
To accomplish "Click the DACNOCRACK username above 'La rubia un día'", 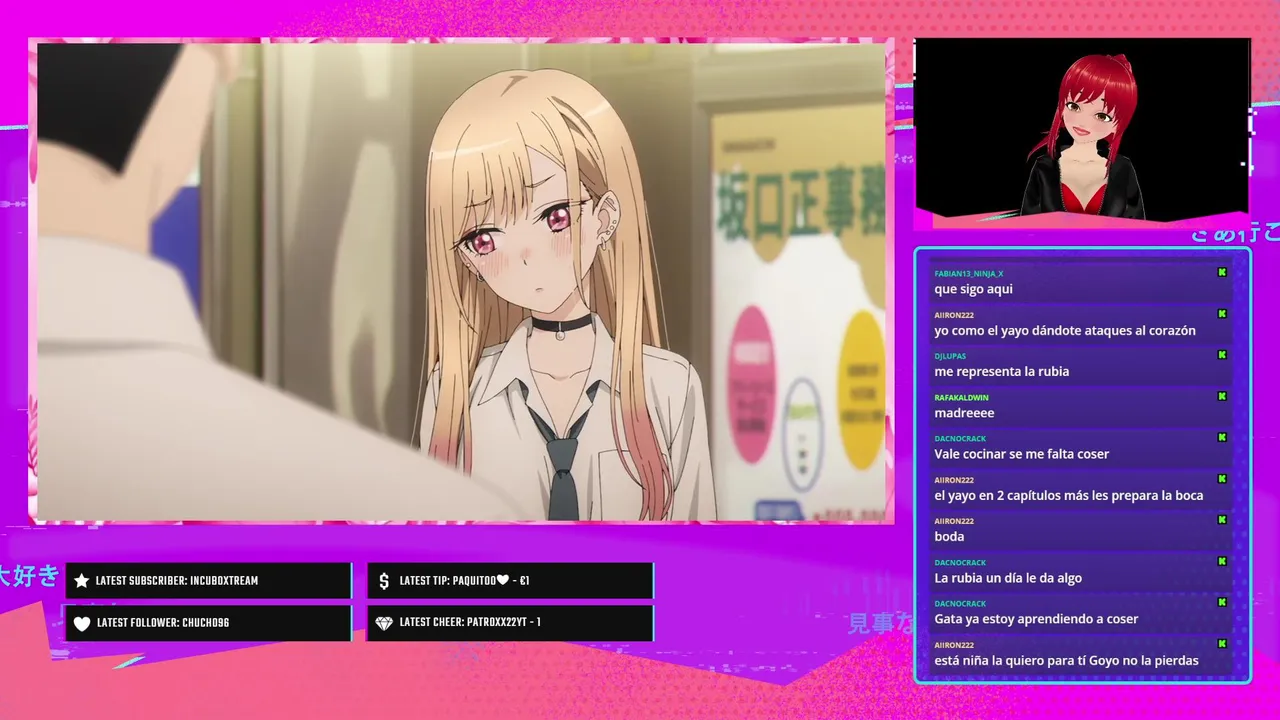I will [960, 563].
